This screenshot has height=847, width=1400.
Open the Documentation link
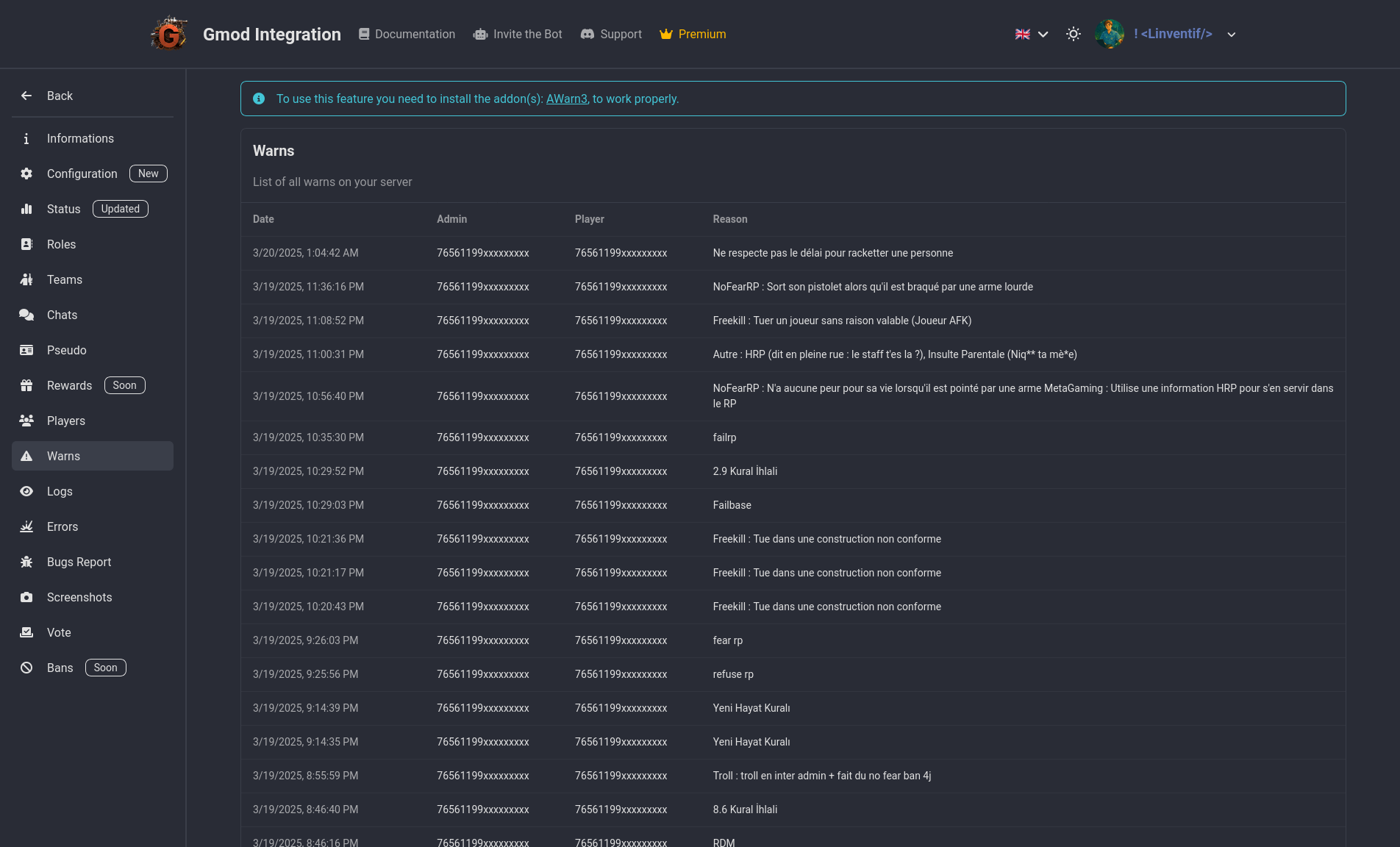click(x=407, y=34)
